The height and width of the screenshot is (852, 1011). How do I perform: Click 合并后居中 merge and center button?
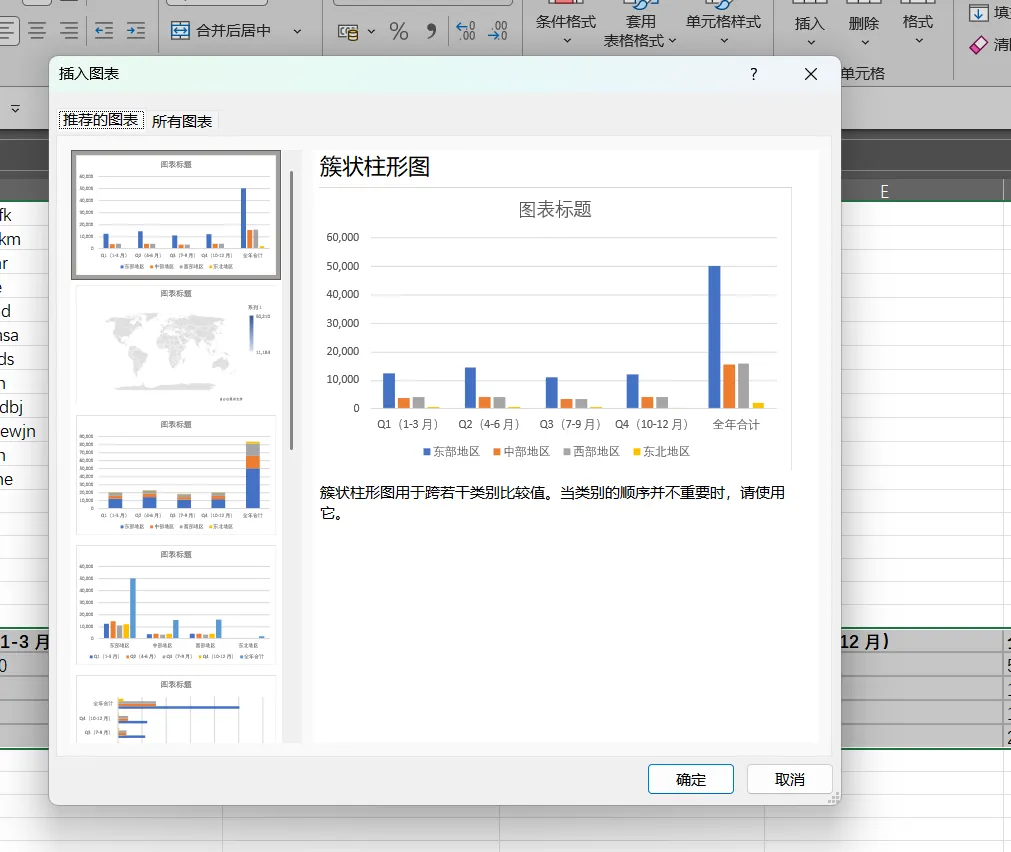221,30
